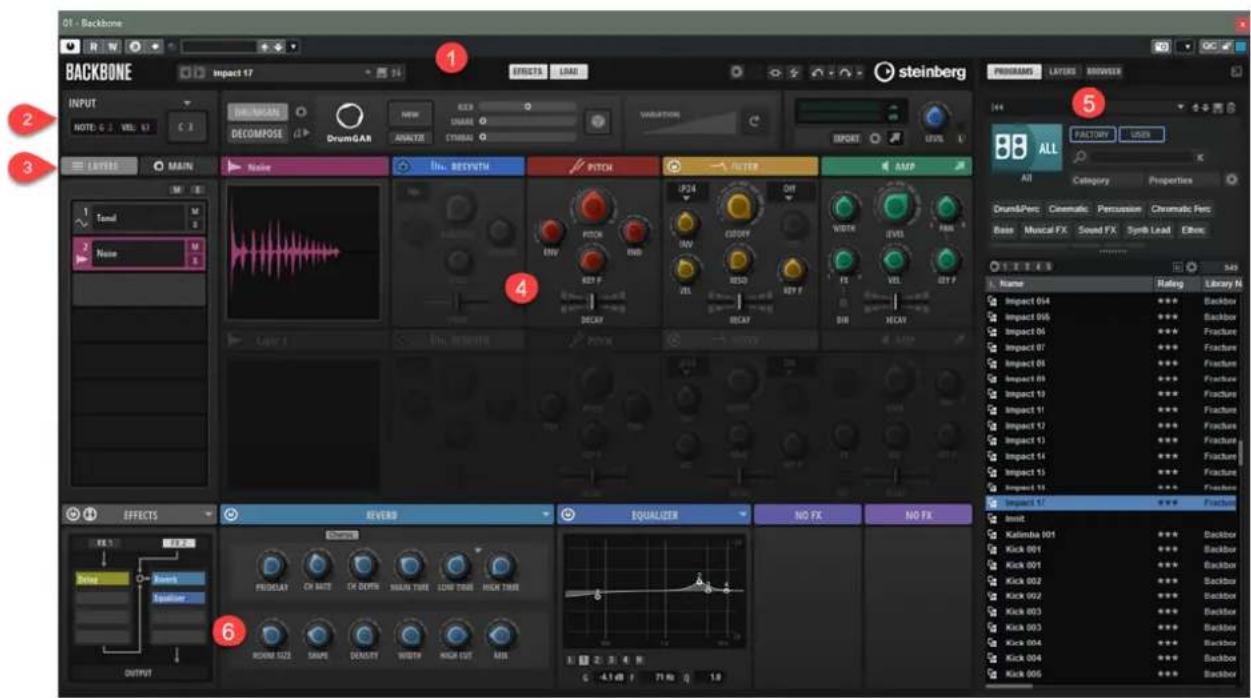Click the trash icon in browser toolbar

pyautogui.click(x=1231, y=107)
